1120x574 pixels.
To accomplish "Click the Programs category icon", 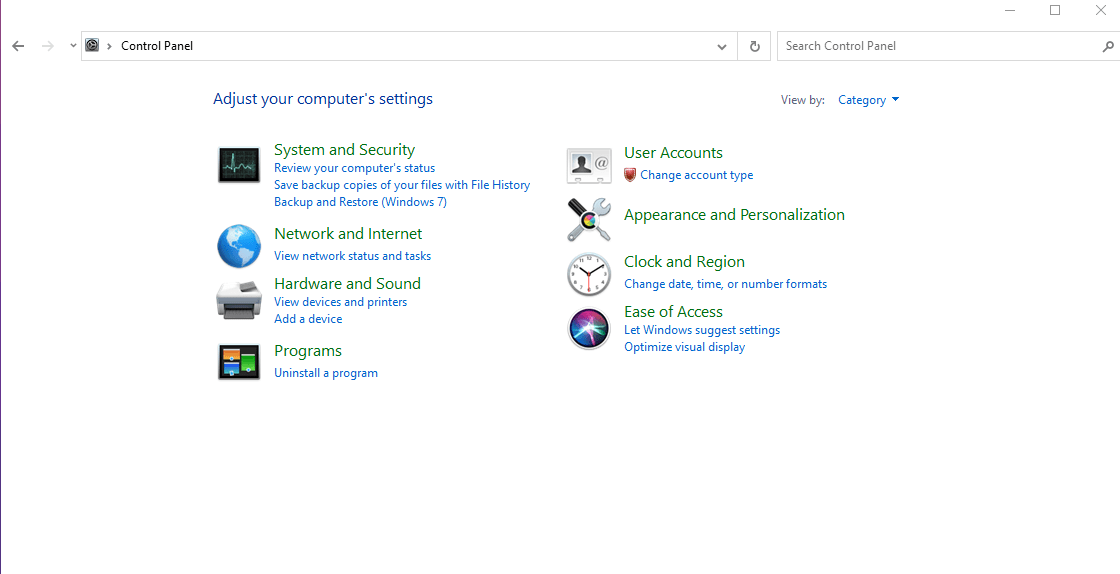I will pyautogui.click(x=239, y=361).
